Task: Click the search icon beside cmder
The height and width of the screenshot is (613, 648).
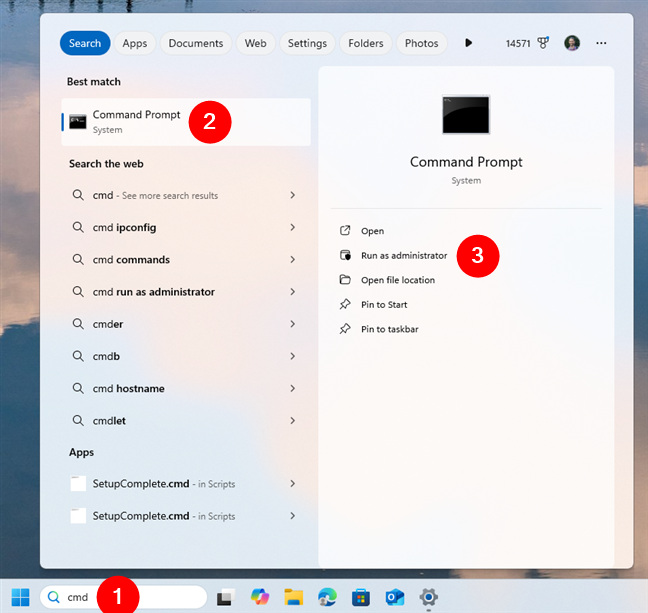Action: click(x=78, y=324)
